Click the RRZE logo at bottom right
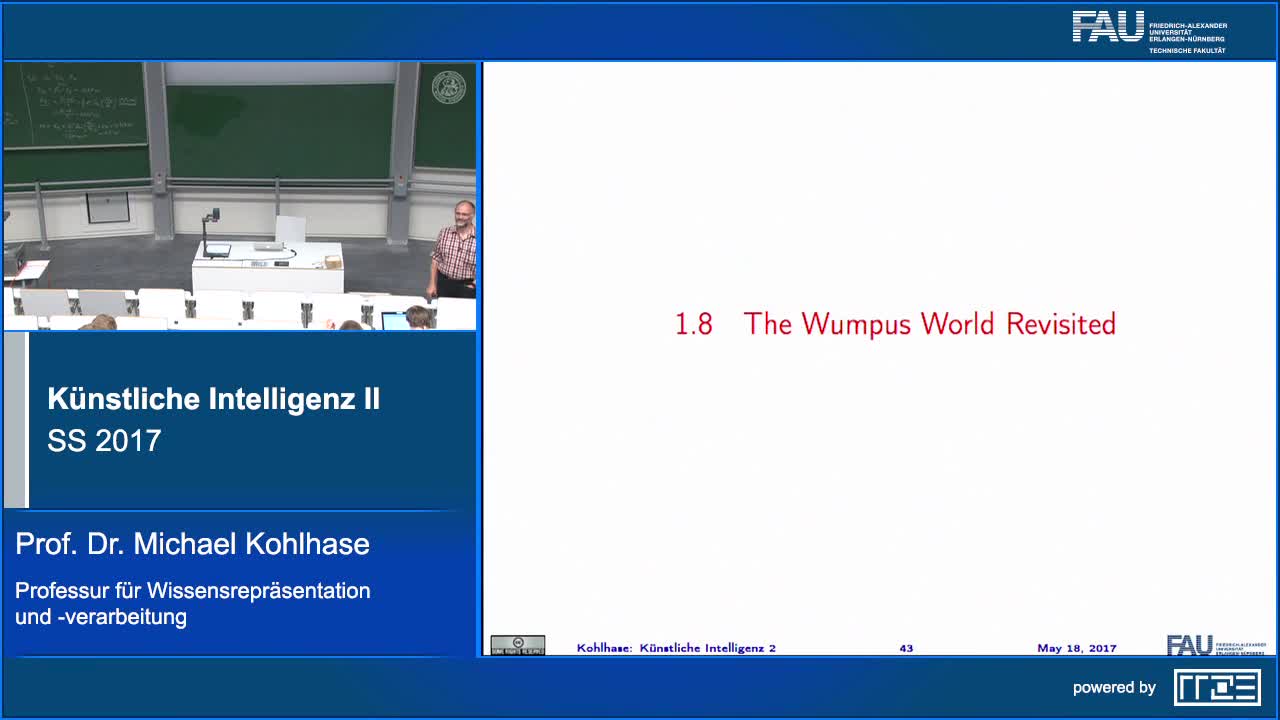Image resolution: width=1280 pixels, height=720 pixels. point(1216,687)
